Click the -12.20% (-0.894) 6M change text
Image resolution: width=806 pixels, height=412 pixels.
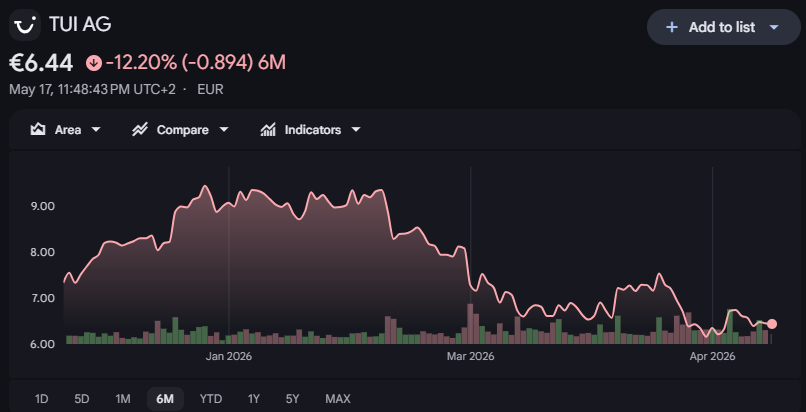point(196,63)
